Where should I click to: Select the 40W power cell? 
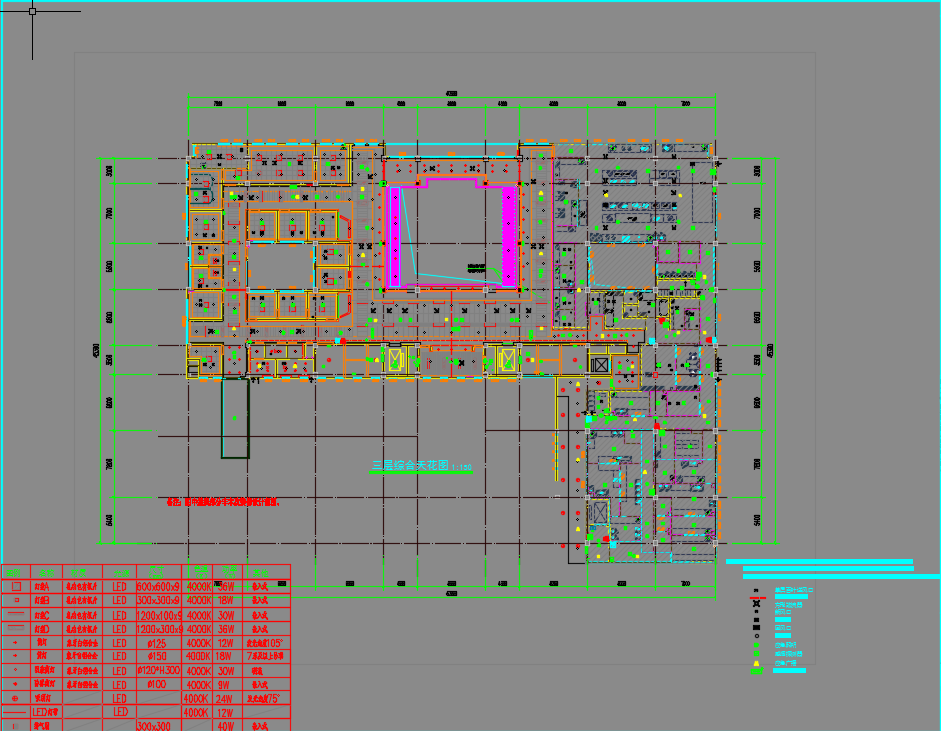(226, 726)
